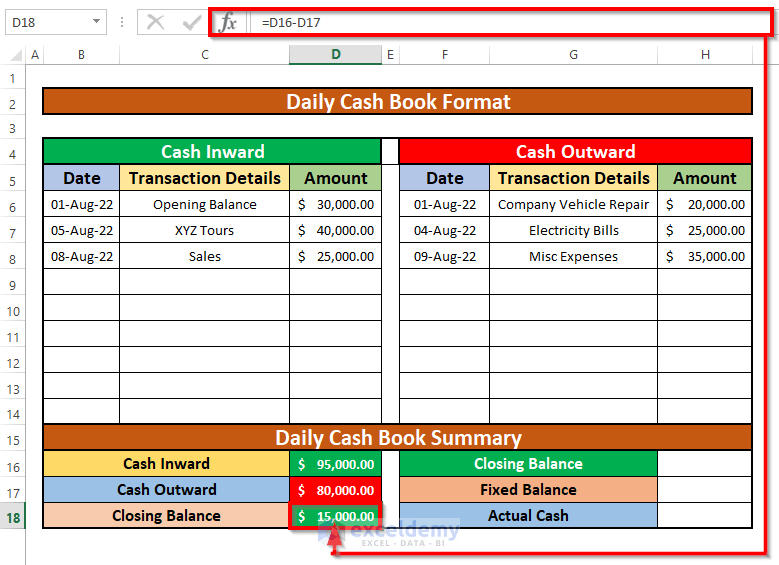Click the Cash Inward Date column heading
Image resolution: width=779 pixels, height=565 pixels.
point(81,178)
